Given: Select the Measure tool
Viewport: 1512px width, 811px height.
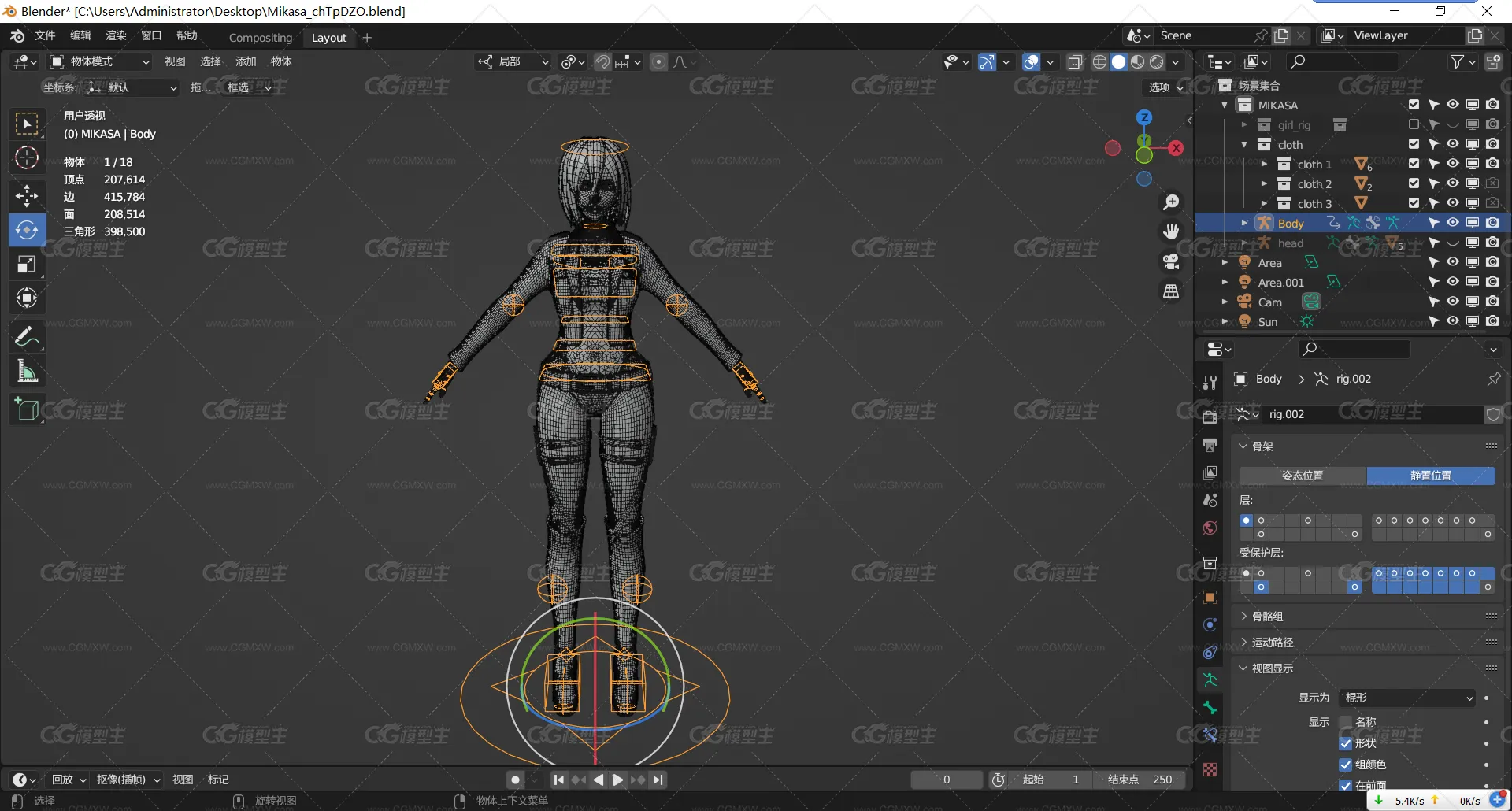Looking at the screenshot, I should coord(27,371).
